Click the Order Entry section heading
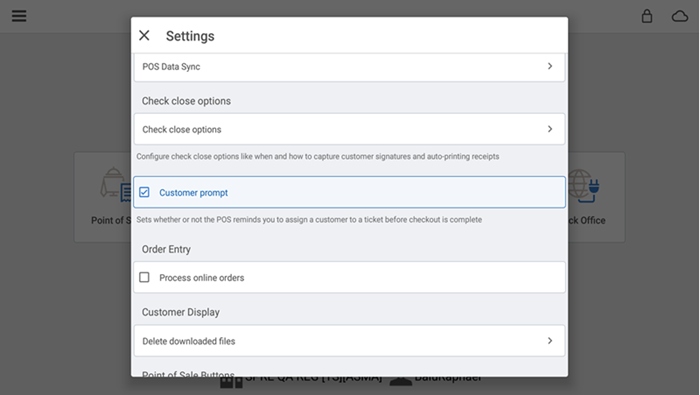700x395 pixels. [166, 249]
